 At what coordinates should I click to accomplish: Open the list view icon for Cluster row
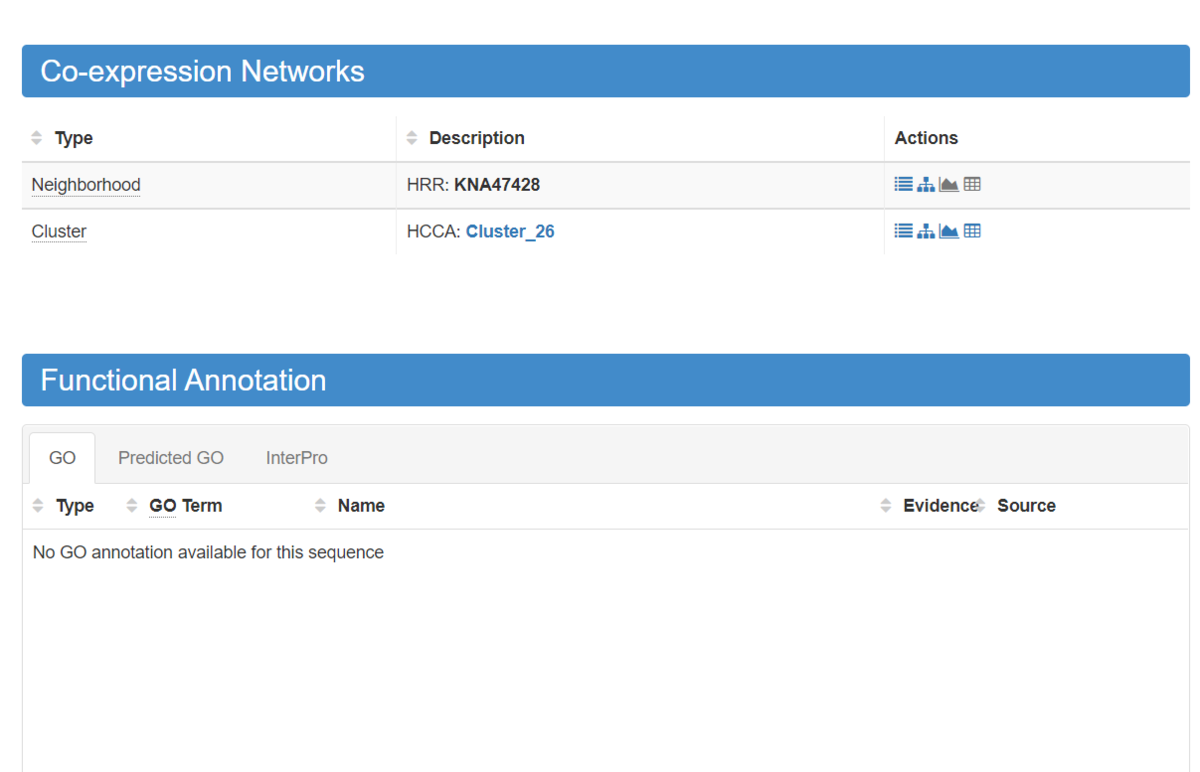pos(903,231)
